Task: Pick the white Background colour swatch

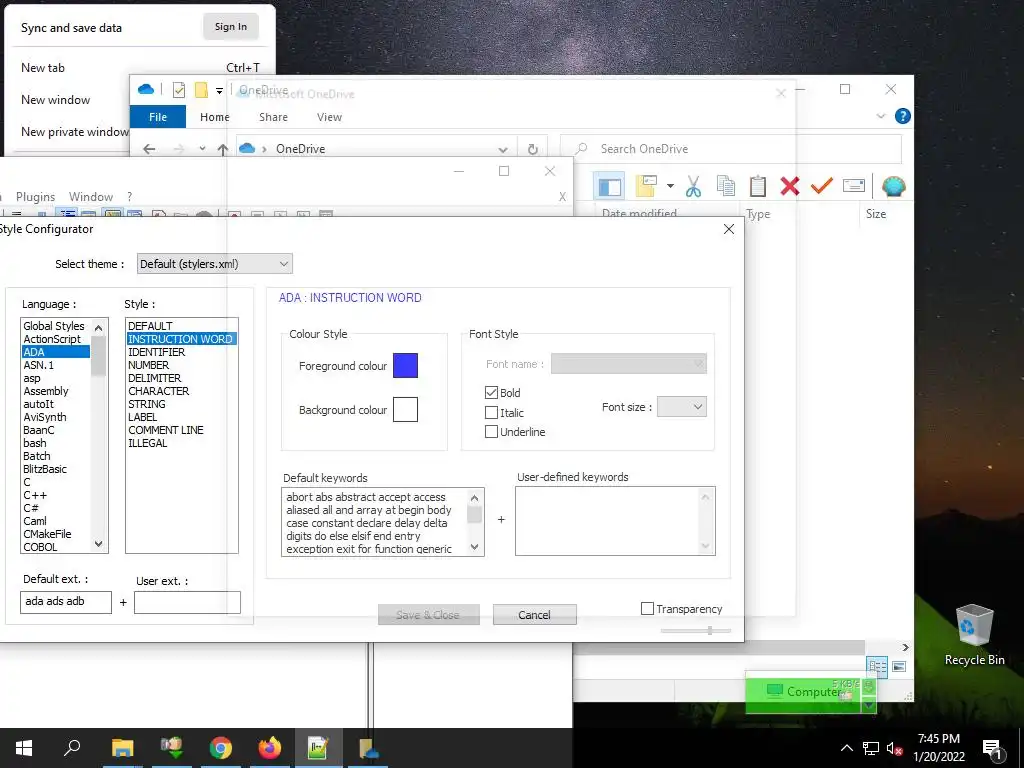Action: pos(405,409)
